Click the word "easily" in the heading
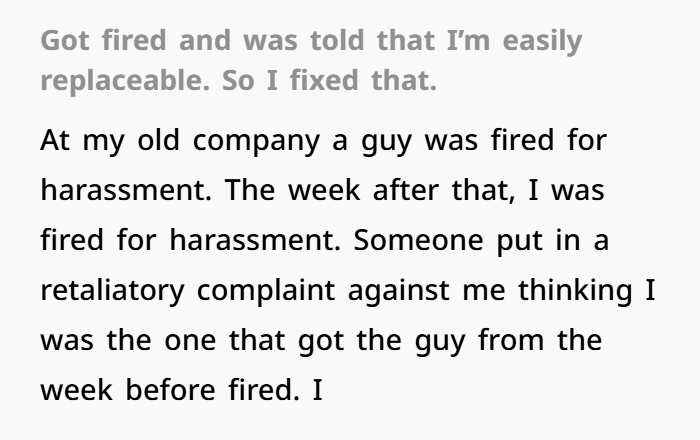The image size is (700, 440). (x=542, y=41)
